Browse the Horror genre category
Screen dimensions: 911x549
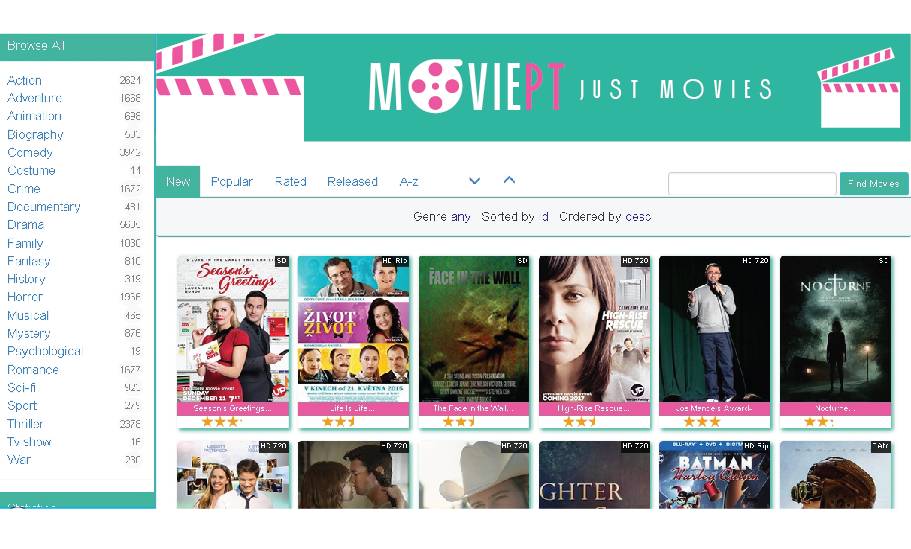[x=25, y=297]
